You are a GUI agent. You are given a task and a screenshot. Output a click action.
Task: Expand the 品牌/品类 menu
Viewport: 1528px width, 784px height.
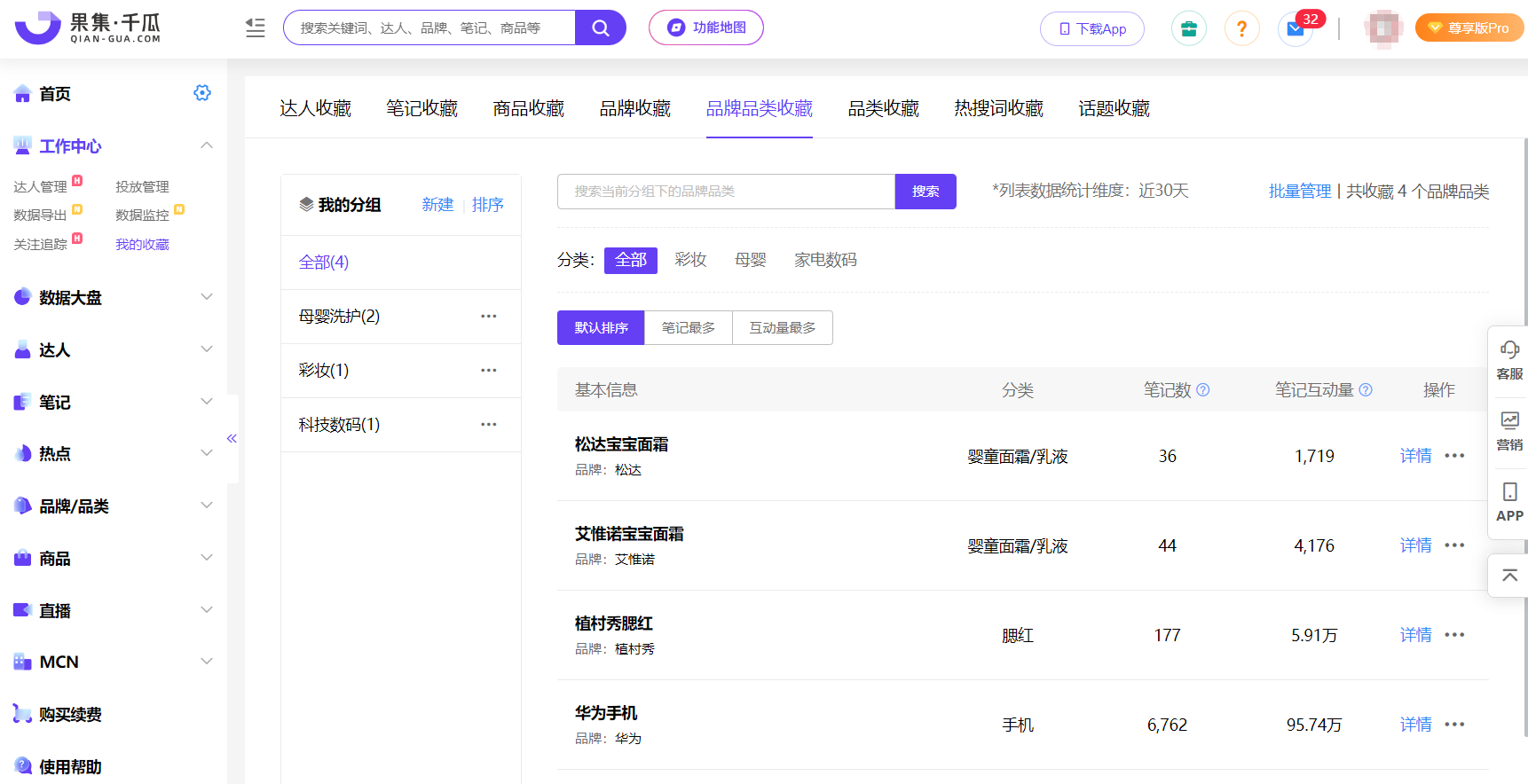tap(207, 506)
